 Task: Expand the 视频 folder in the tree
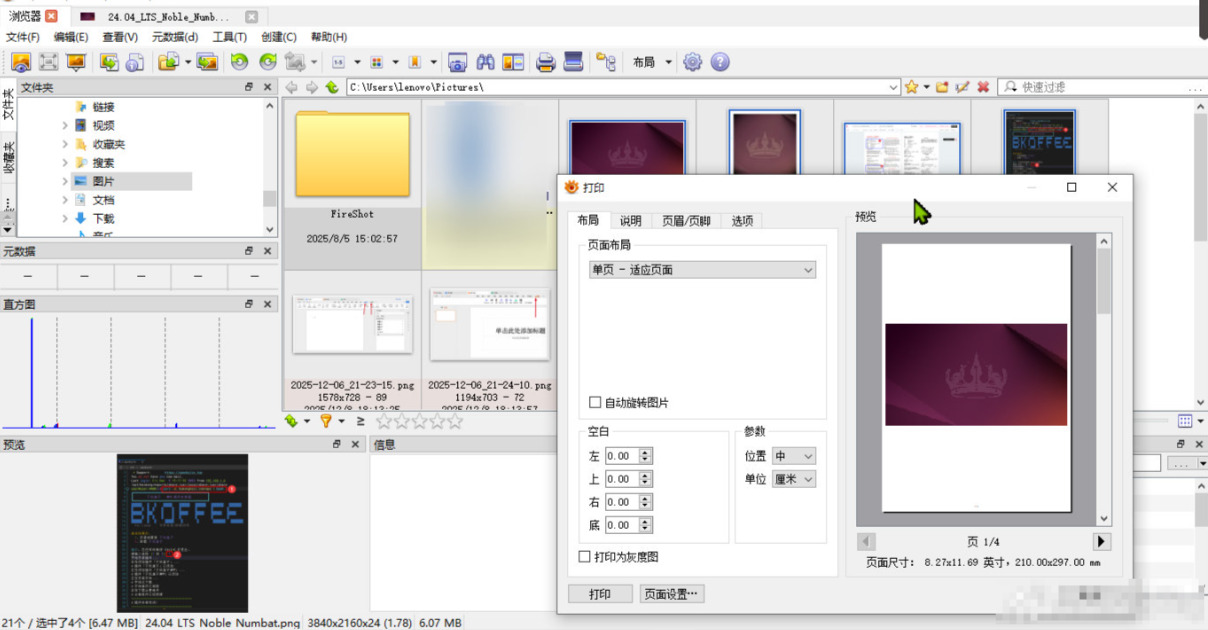(x=65, y=126)
